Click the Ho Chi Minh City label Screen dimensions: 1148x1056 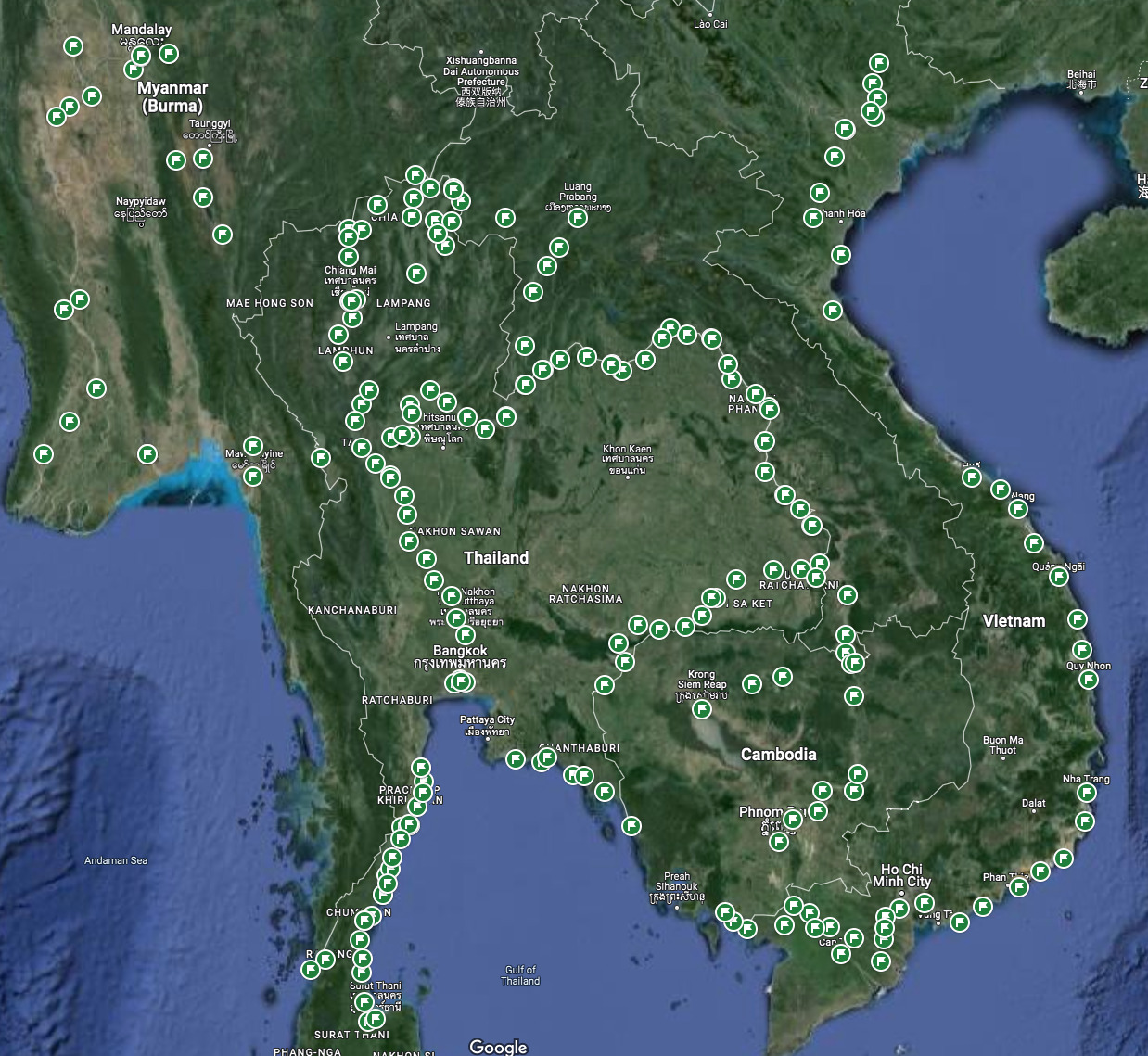pyautogui.click(x=900, y=875)
